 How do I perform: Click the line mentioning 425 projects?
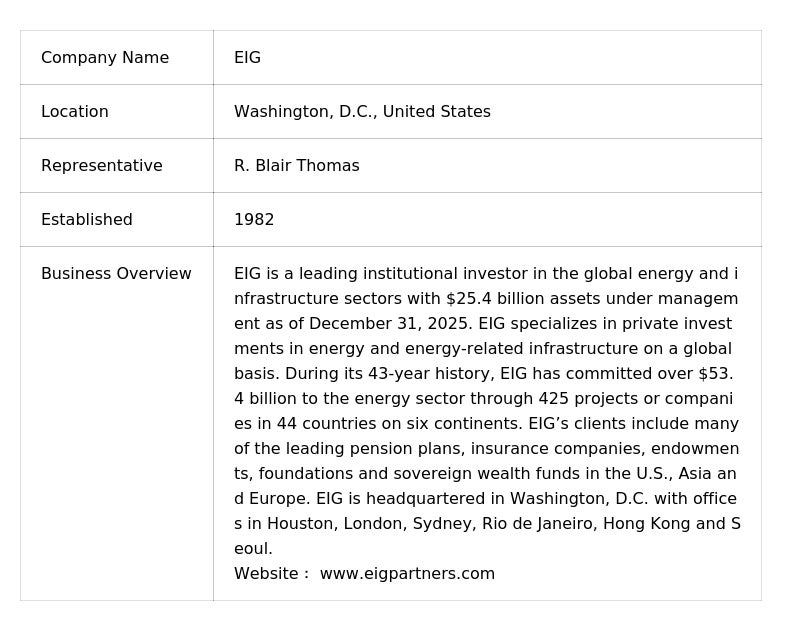[x=483, y=399]
